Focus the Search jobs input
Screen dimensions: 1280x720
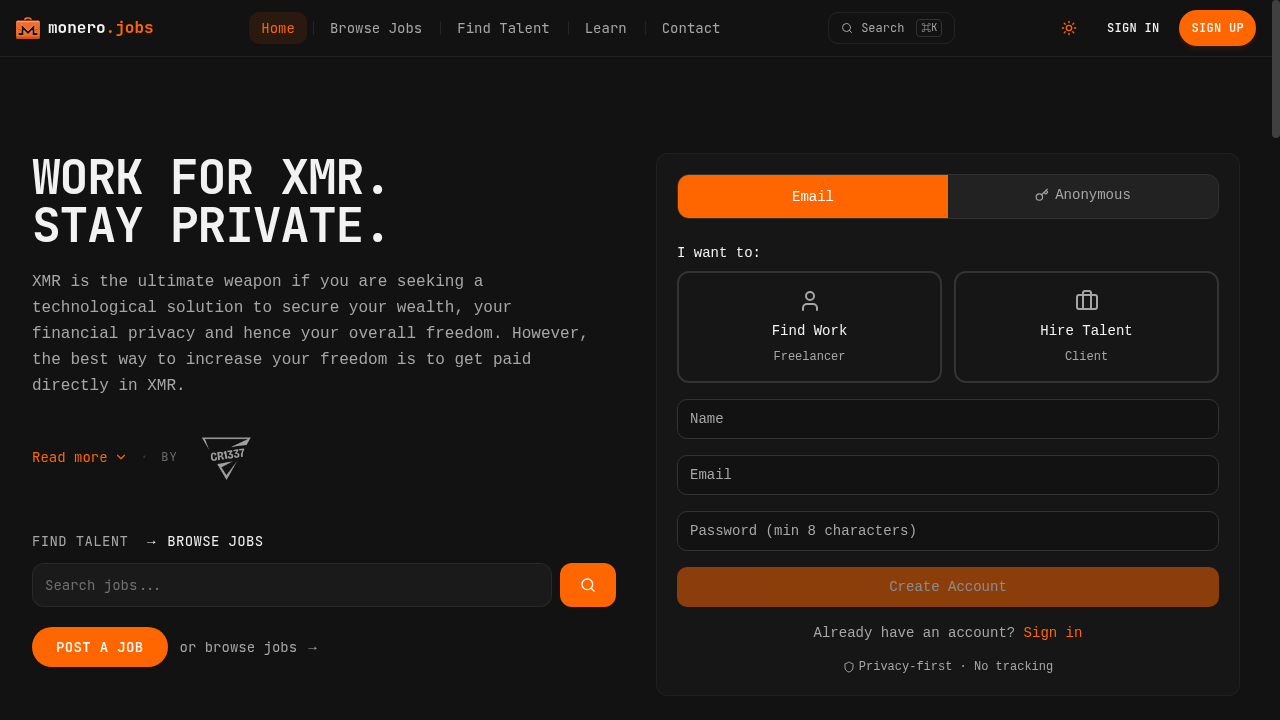pos(292,585)
